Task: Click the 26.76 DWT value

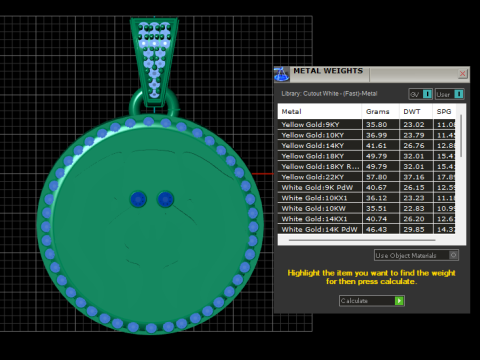Action: pyautogui.click(x=414, y=146)
